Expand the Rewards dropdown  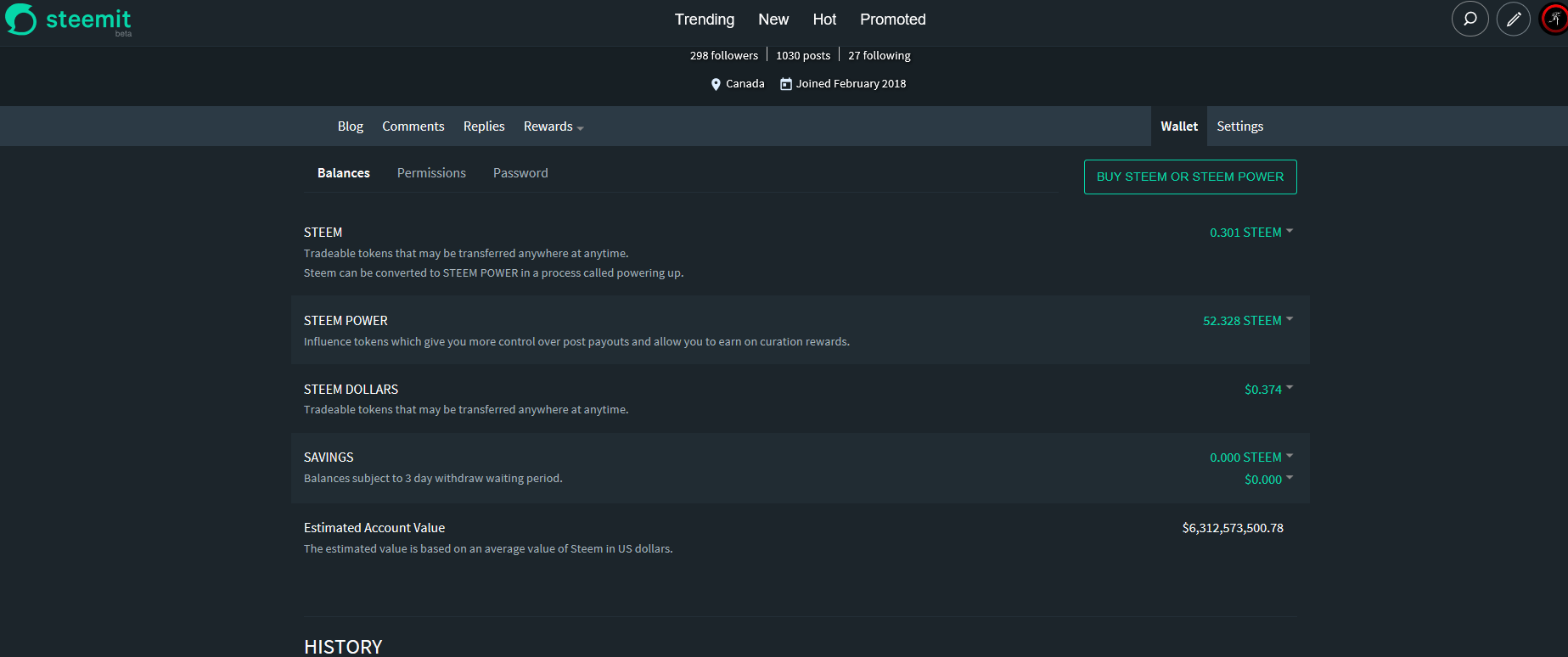[554, 126]
